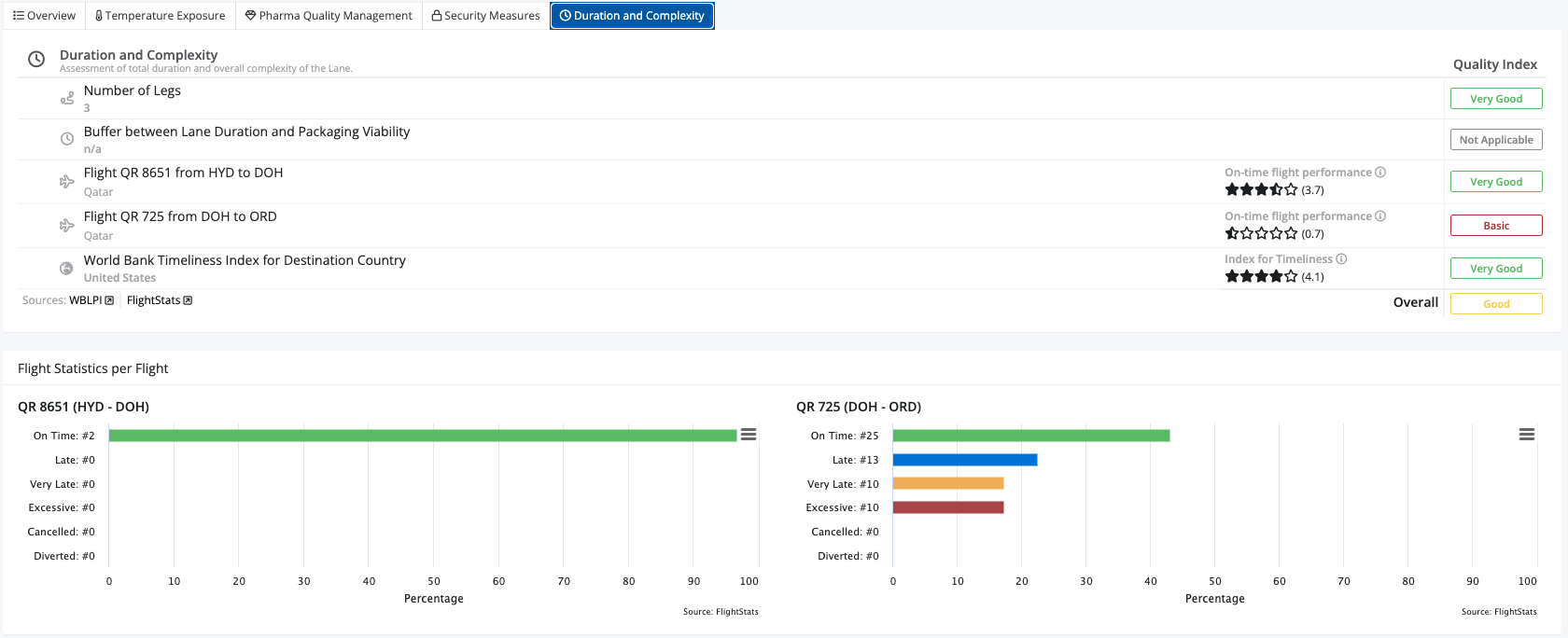
Task: Click info icon for QR 725 on-time performance
Action: 1380,216
